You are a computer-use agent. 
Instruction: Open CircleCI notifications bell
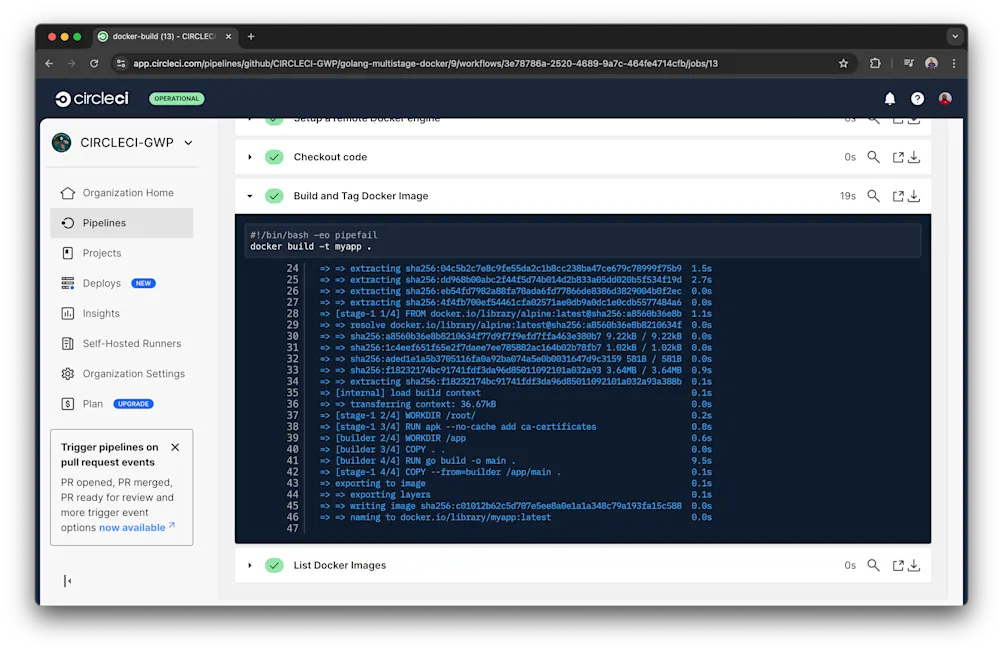(x=889, y=98)
